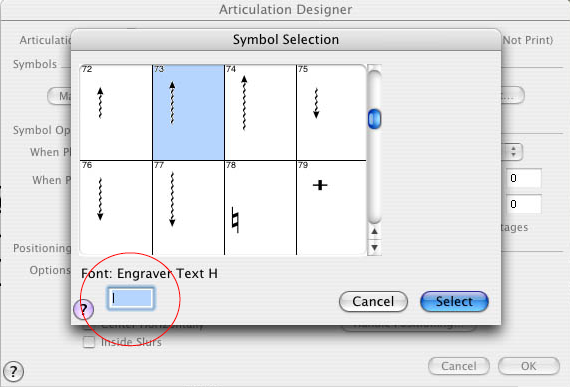Click the symbol number input field
The image size is (570, 387).
click(x=131, y=298)
